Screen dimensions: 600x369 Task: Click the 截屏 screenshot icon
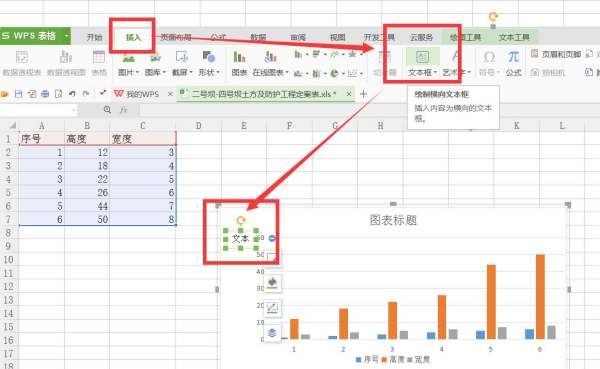(x=181, y=57)
